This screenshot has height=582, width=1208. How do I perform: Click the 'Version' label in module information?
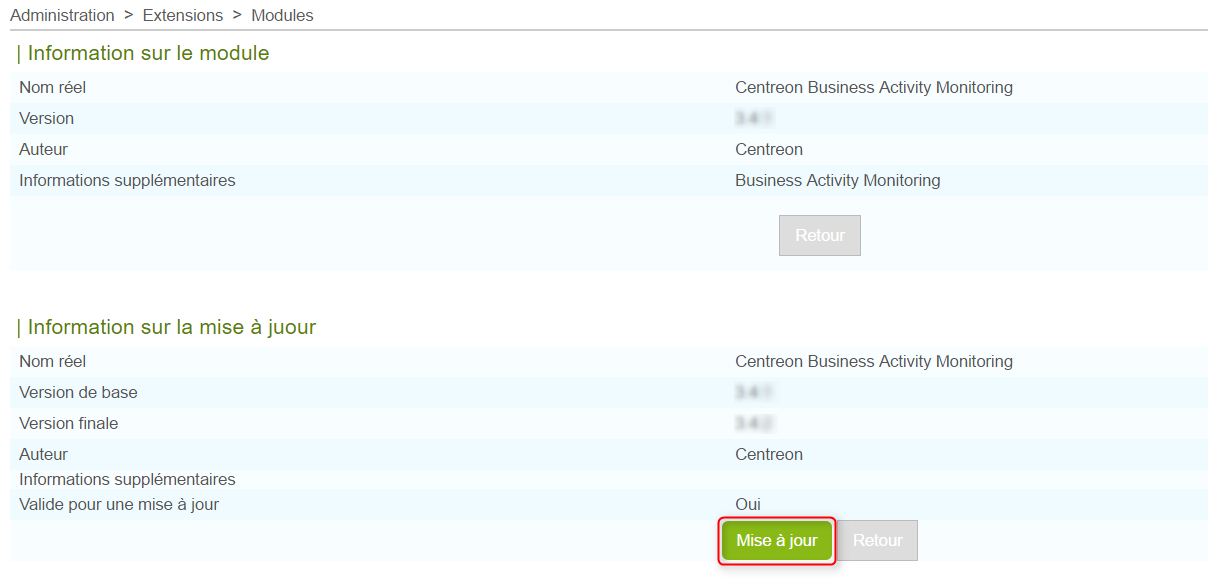pos(46,118)
